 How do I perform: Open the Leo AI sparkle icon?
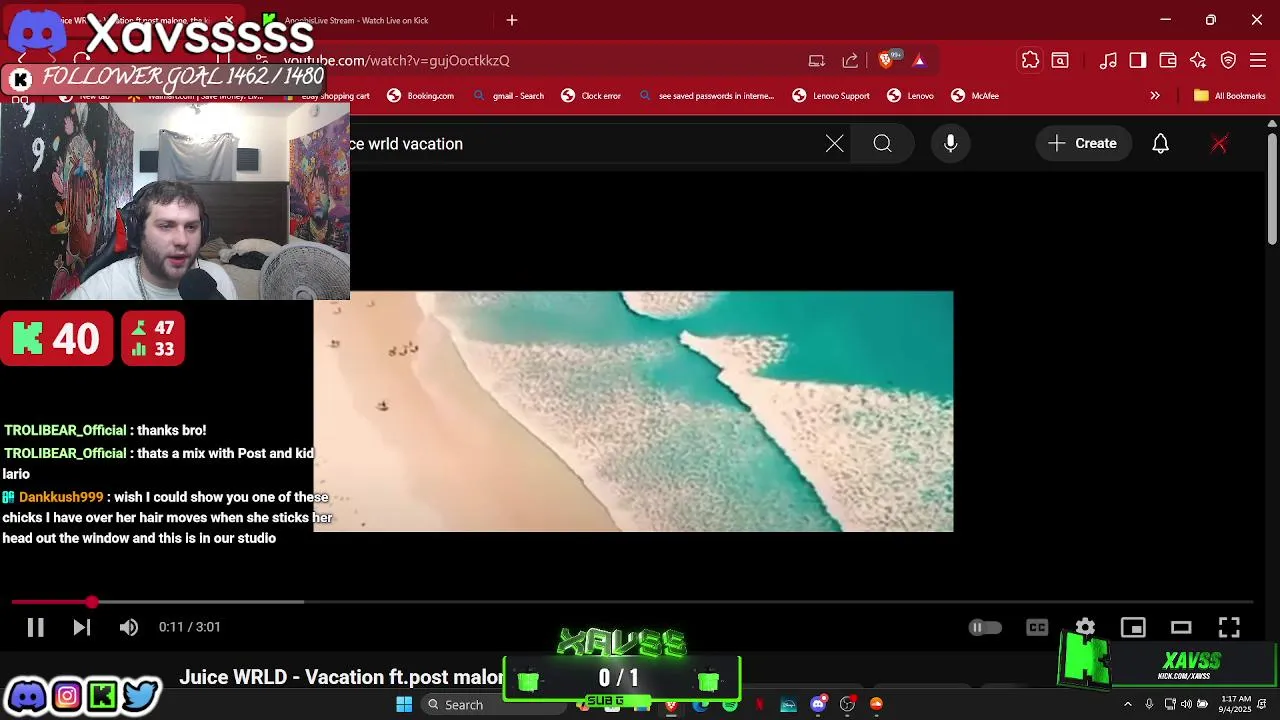tap(1198, 60)
